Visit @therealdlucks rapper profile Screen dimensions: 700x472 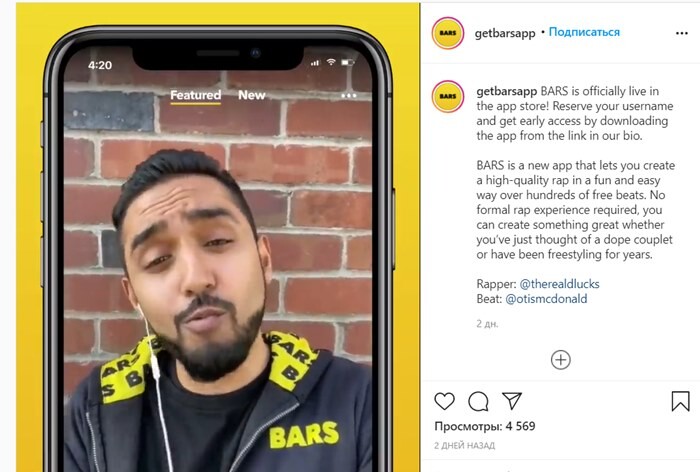559,284
